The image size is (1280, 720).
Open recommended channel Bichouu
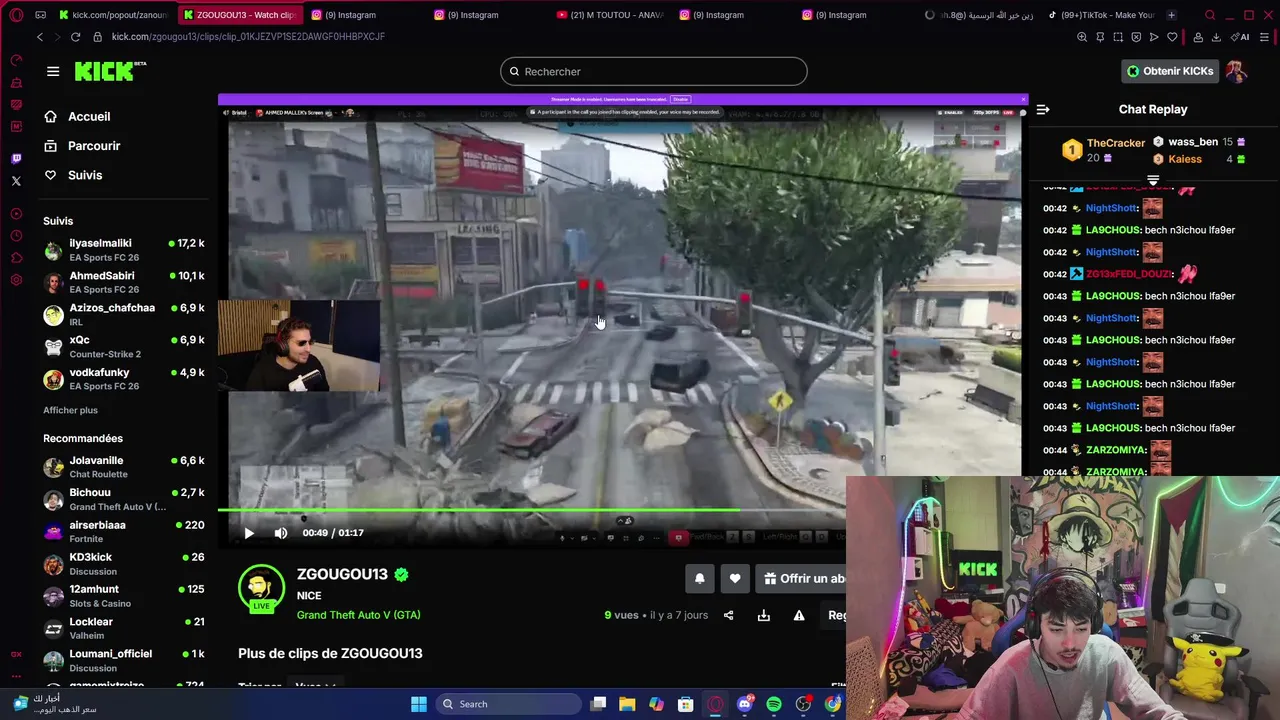click(124, 499)
